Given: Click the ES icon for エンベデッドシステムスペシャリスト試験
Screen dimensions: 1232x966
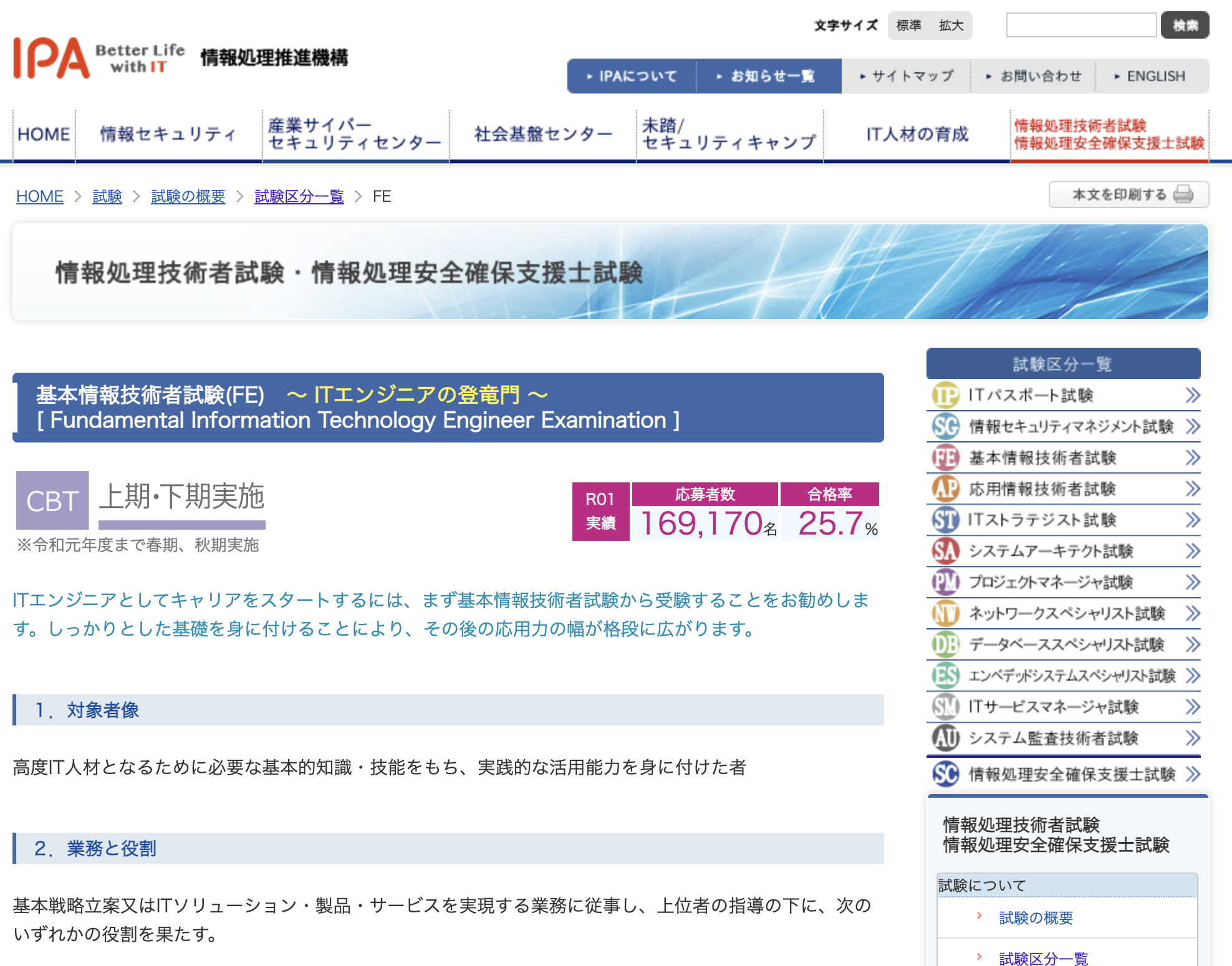Looking at the screenshot, I should pos(945,676).
